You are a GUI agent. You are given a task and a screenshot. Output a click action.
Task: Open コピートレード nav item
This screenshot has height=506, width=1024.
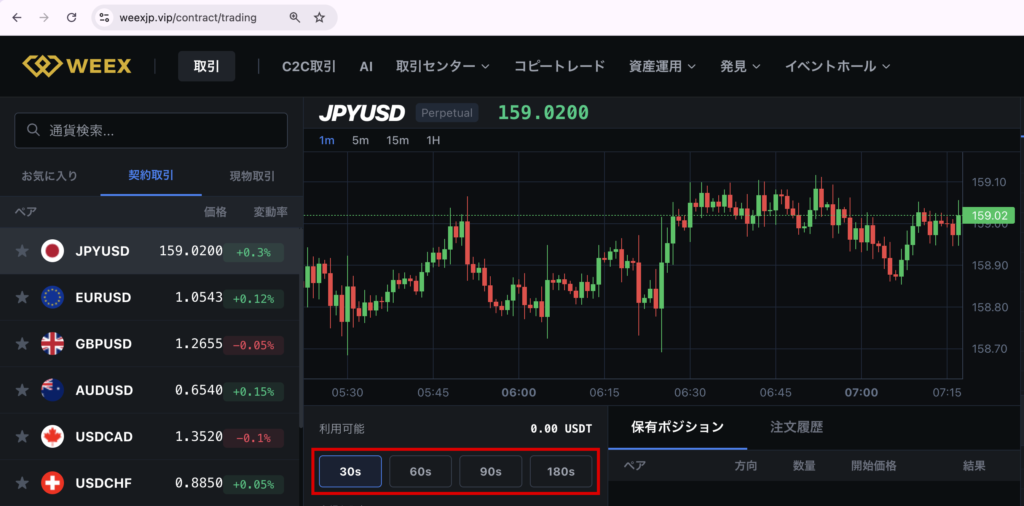[560, 67]
